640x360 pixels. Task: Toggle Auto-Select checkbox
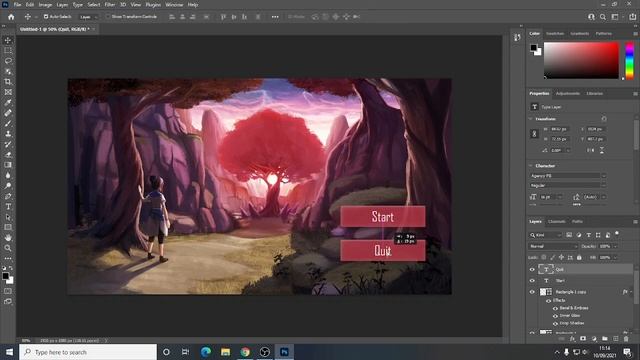click(x=46, y=17)
